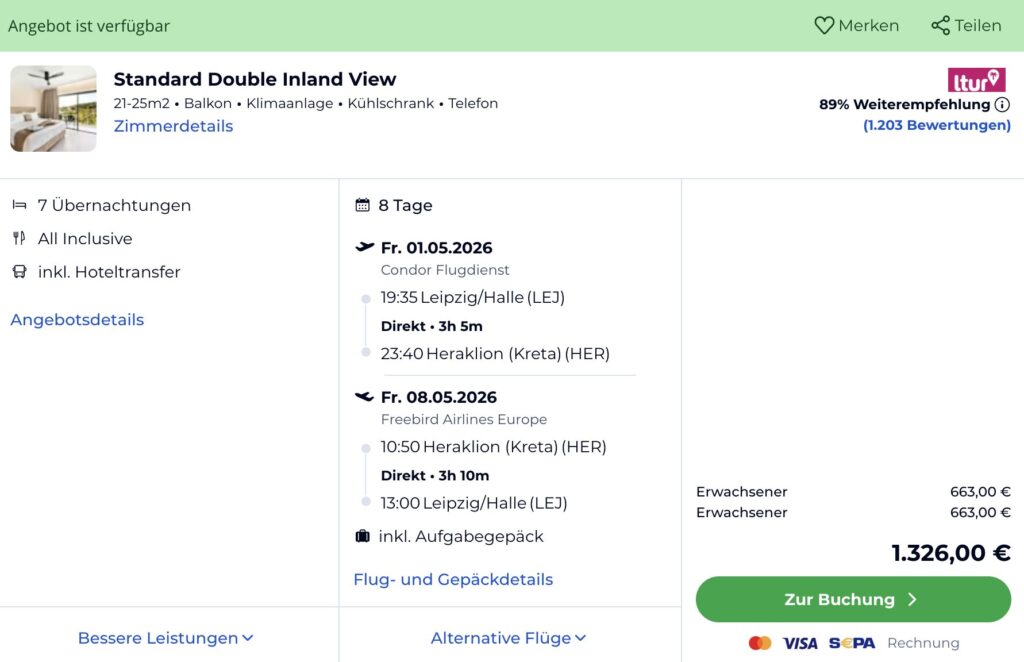
Task: Click the Hoteltransfer bus icon
Action: [x=22, y=271]
